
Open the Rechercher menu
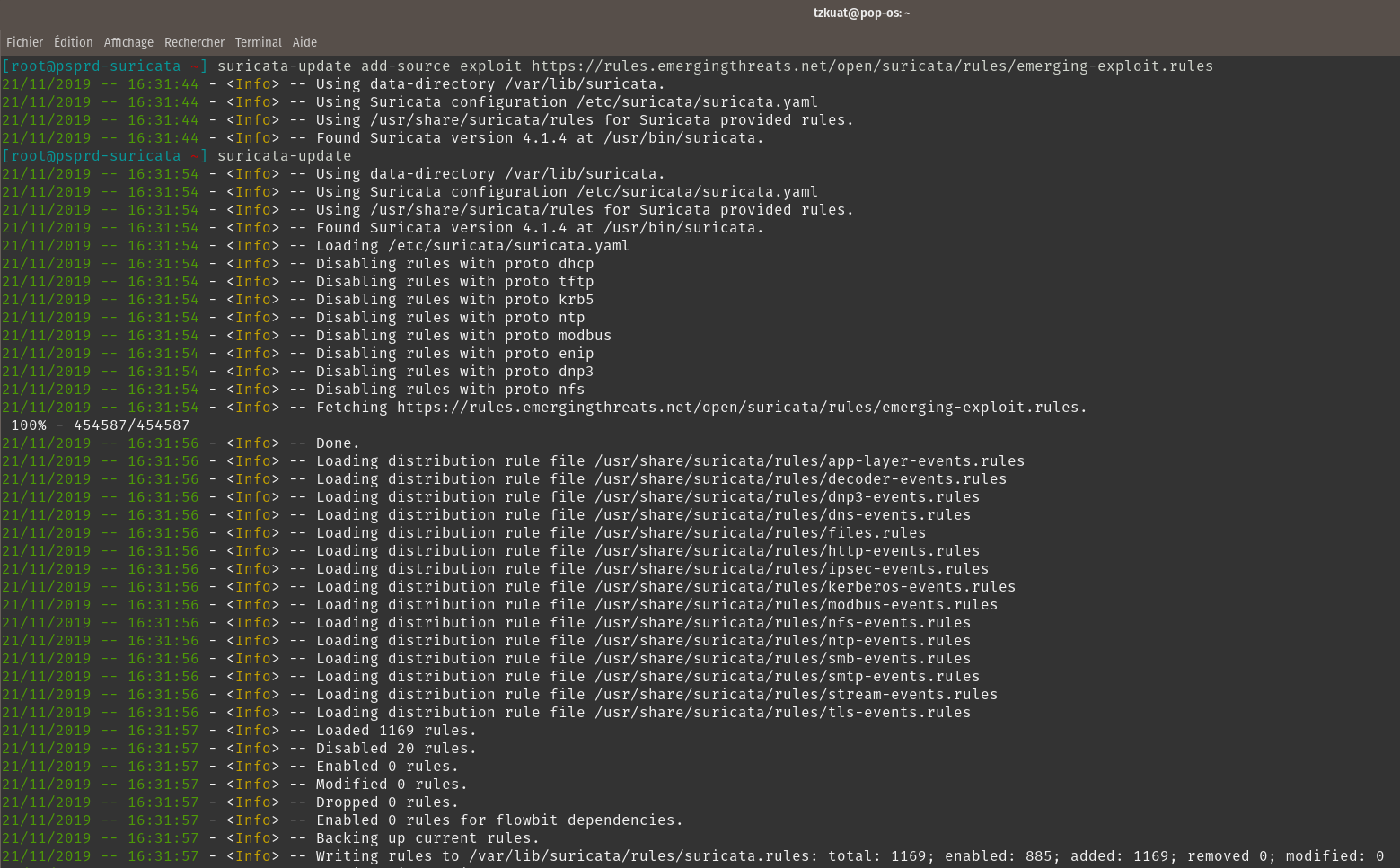point(194,42)
